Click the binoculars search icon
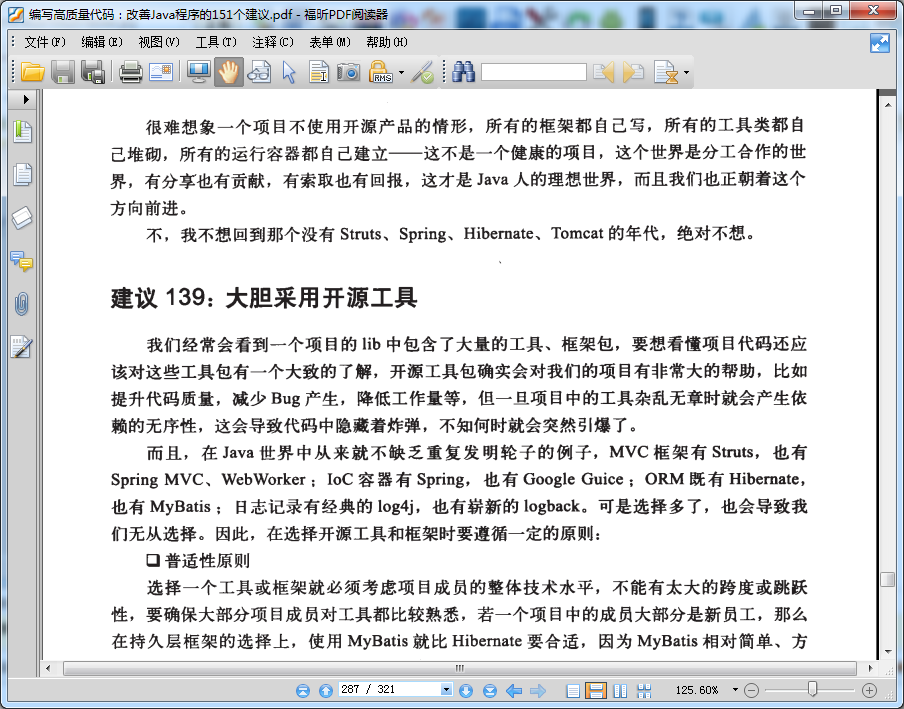 click(463, 72)
